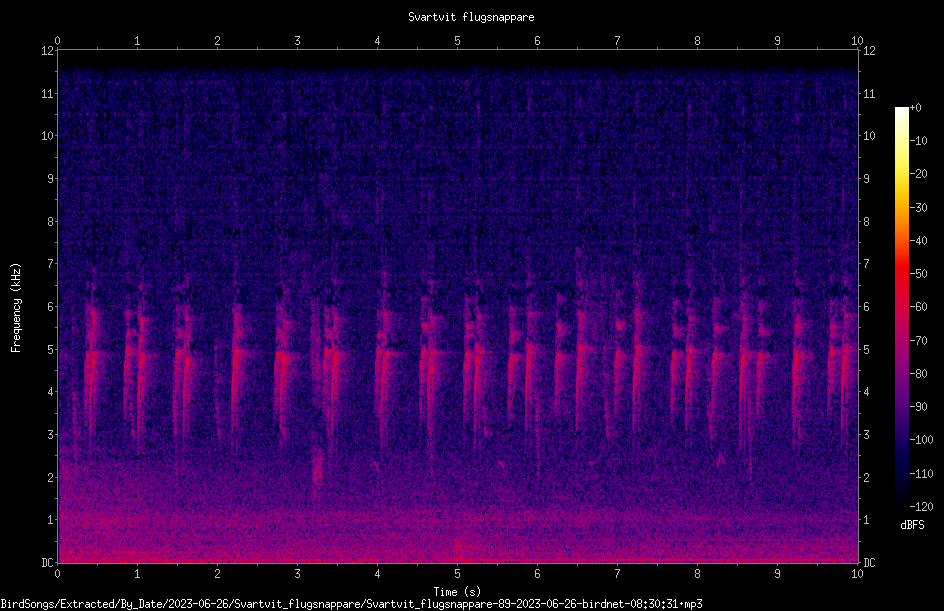Click the 'dBFS' label under the color bar
The image size is (944, 611).
912,525
